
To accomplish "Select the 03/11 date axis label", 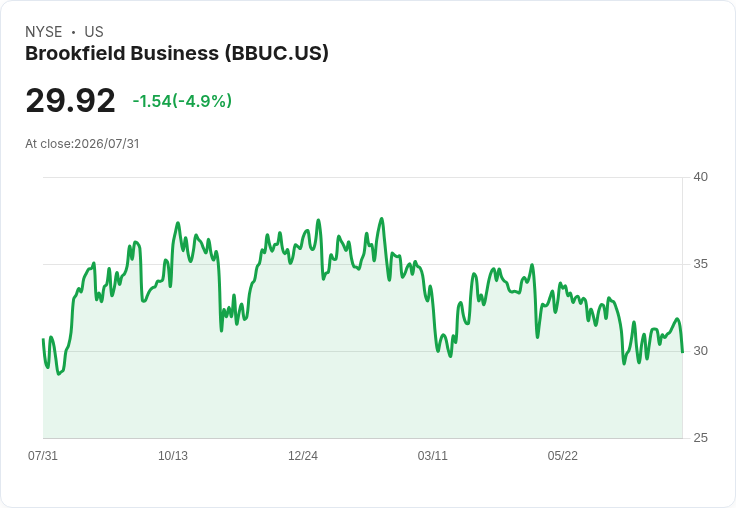I will coord(433,455).
